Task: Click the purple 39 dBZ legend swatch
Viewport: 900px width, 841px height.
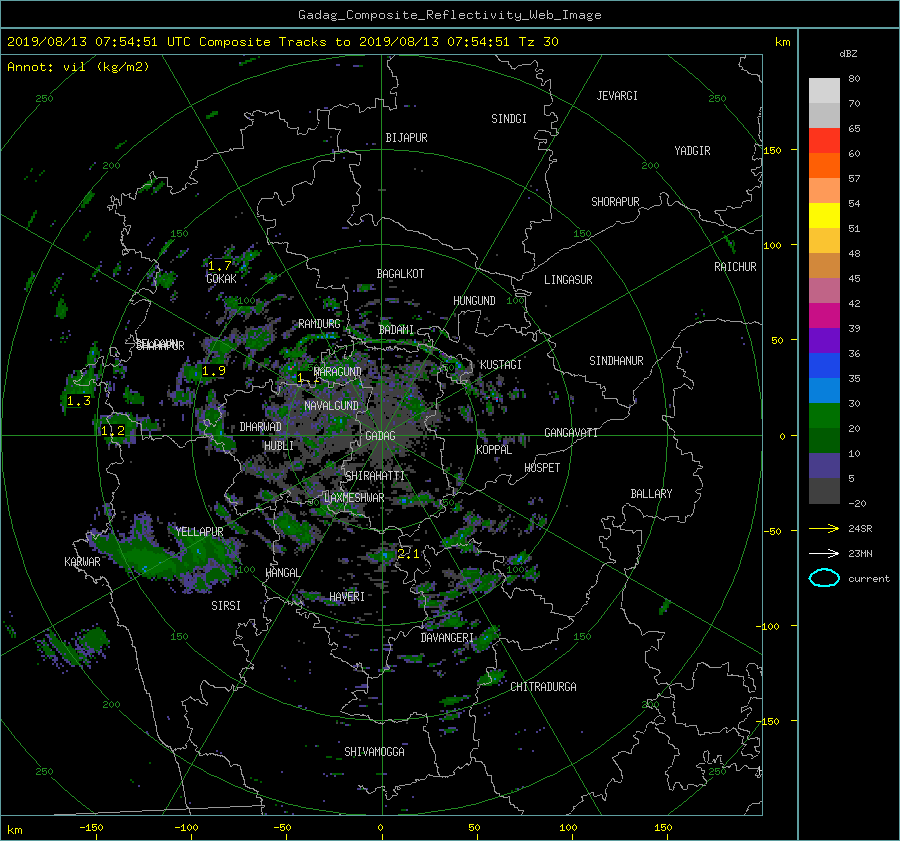Action: pos(824,340)
